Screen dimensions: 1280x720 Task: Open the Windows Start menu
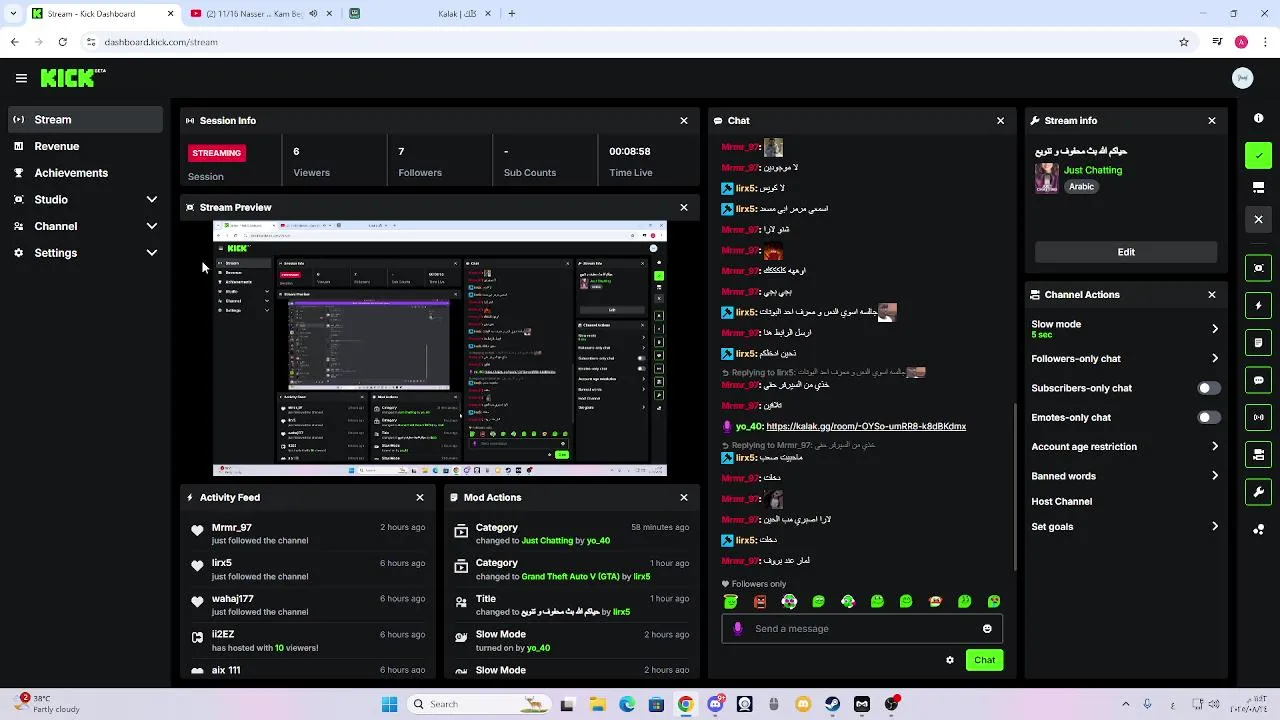389,704
